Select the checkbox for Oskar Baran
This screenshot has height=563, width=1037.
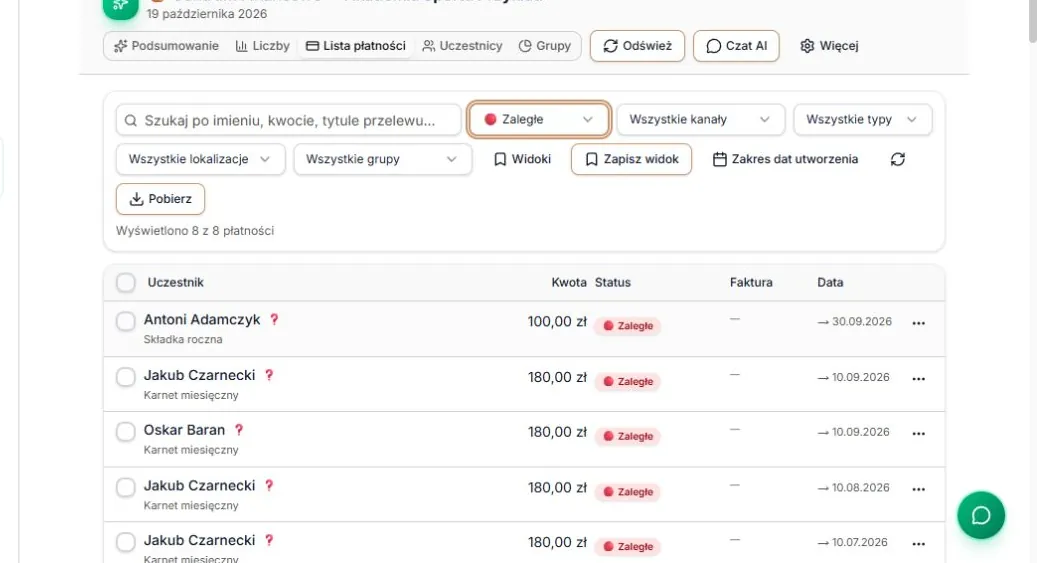(126, 432)
